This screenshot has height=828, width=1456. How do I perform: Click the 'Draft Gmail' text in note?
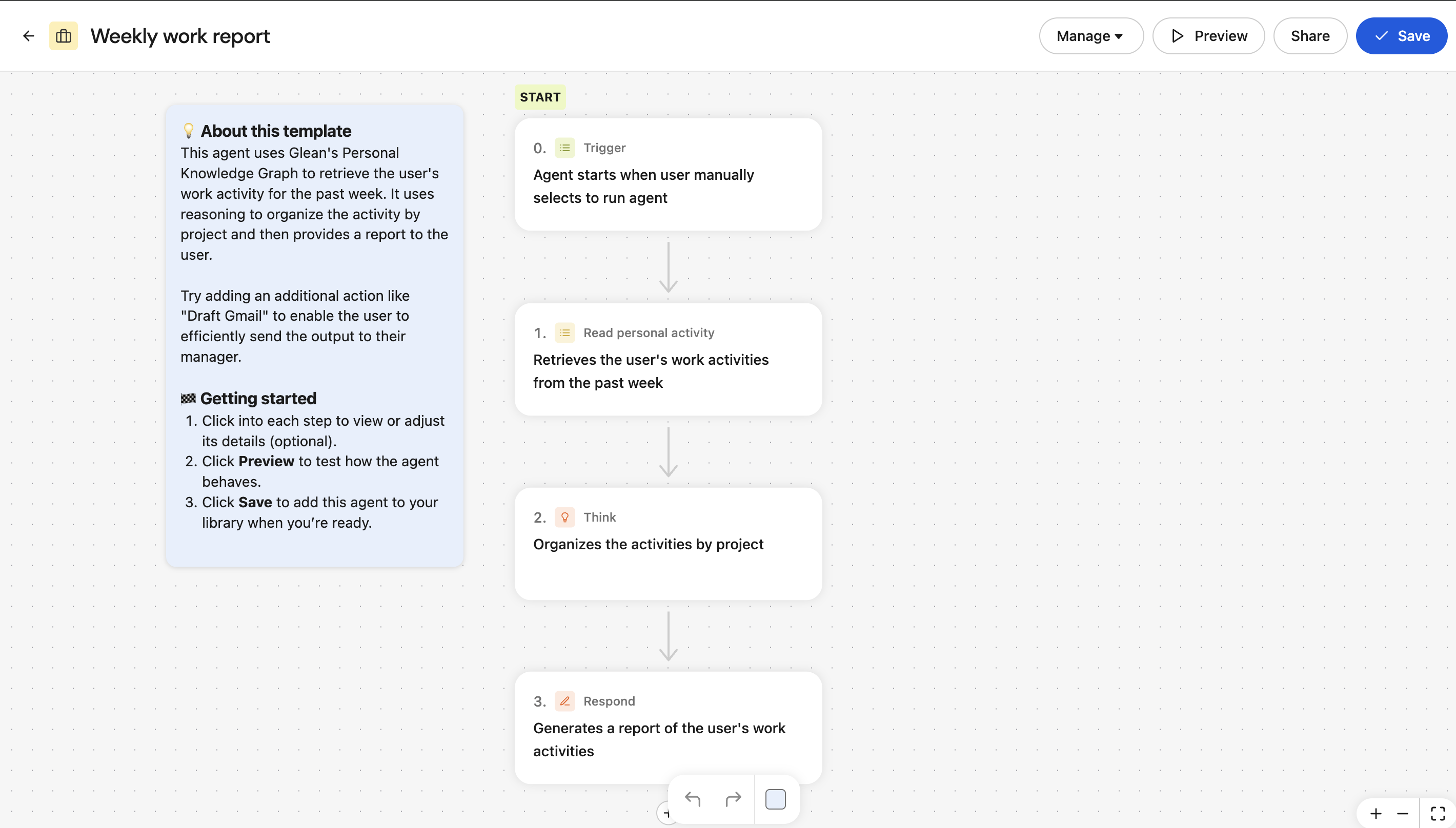224,316
